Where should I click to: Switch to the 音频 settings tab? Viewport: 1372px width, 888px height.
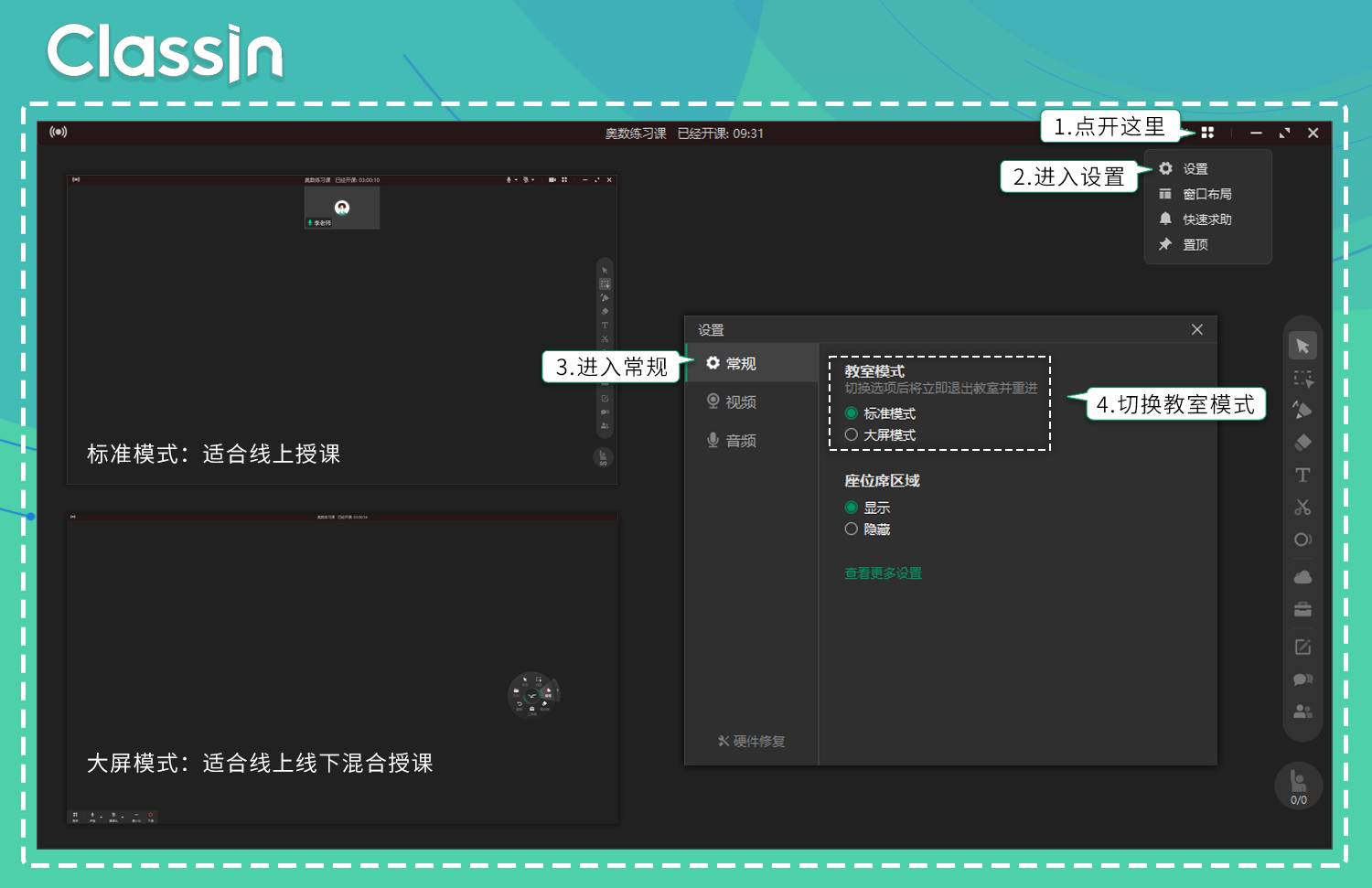(x=752, y=440)
